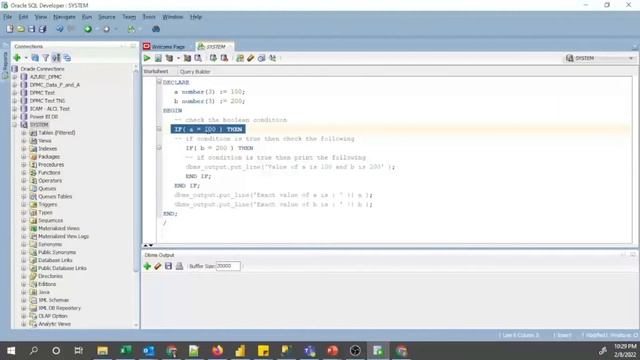Click the Commit icon in worksheet toolbar

click(213, 58)
